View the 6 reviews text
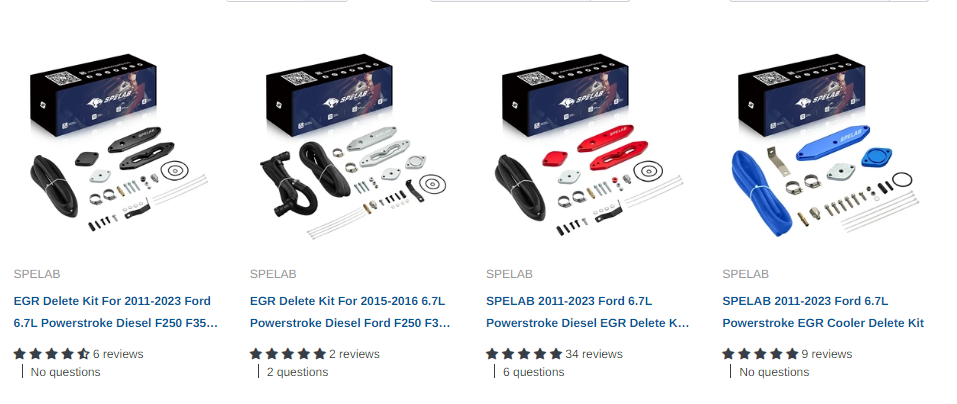The width and height of the screenshot is (957, 404). [x=118, y=354]
